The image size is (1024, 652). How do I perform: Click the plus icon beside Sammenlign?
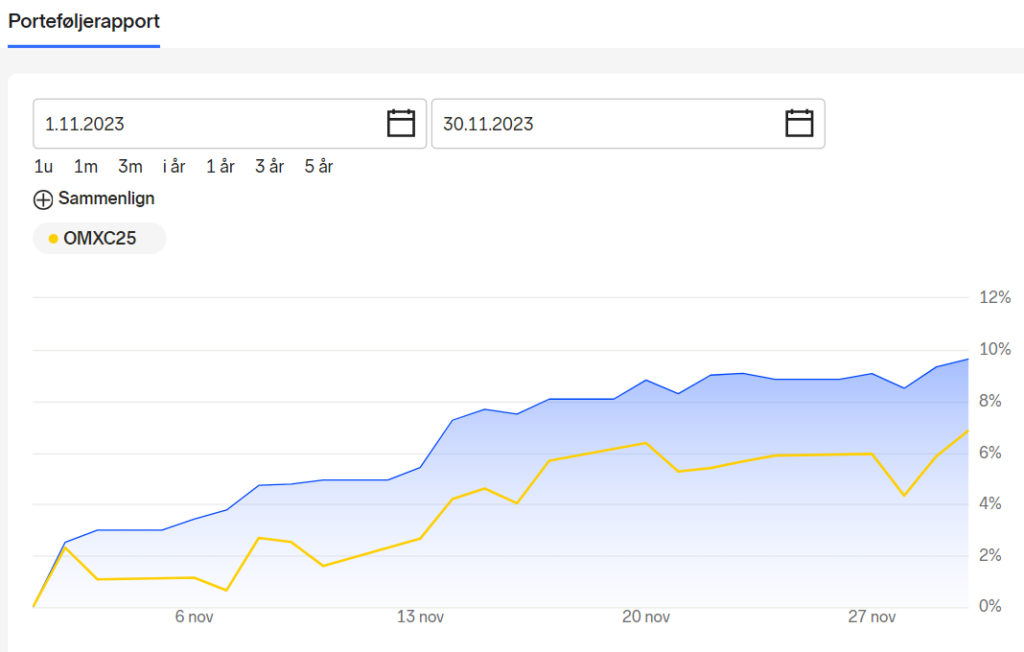(x=43, y=199)
